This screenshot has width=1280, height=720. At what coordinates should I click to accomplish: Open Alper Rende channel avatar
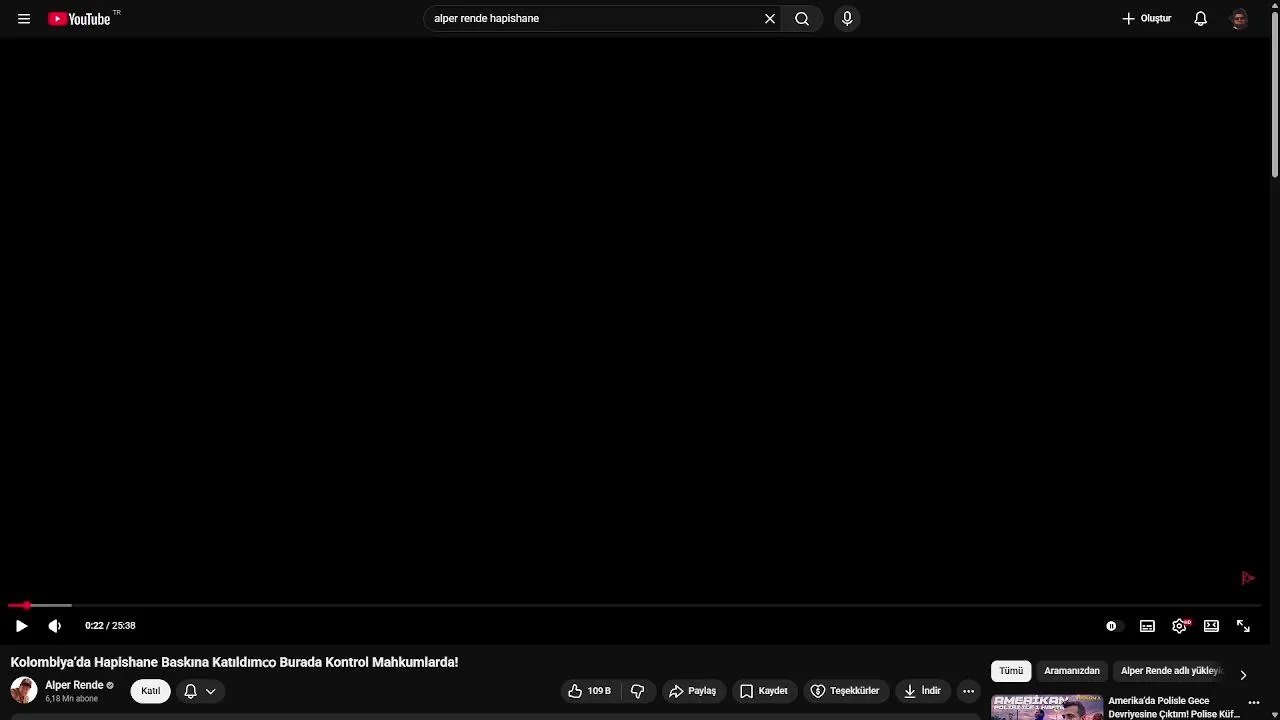(24, 690)
